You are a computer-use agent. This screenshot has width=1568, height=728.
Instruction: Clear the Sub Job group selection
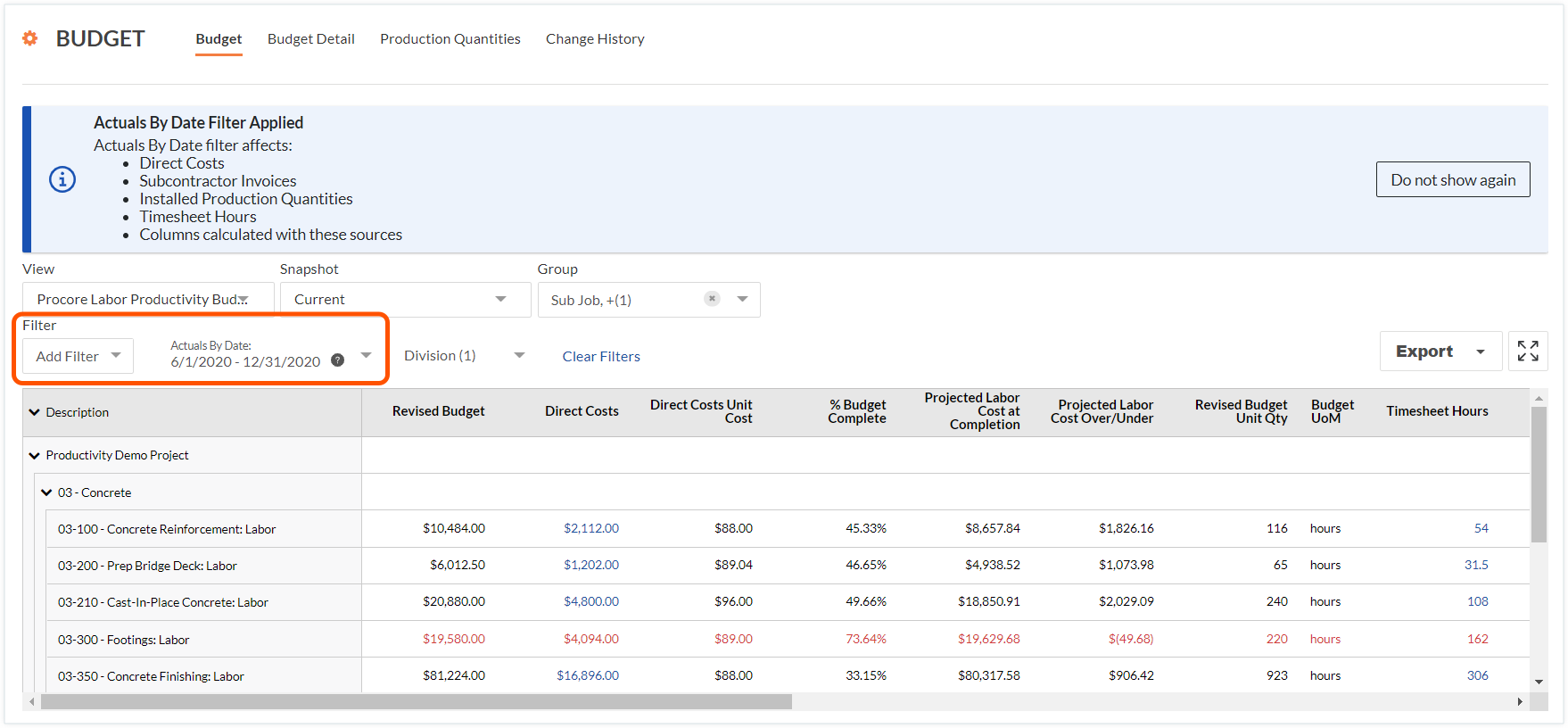(x=712, y=299)
